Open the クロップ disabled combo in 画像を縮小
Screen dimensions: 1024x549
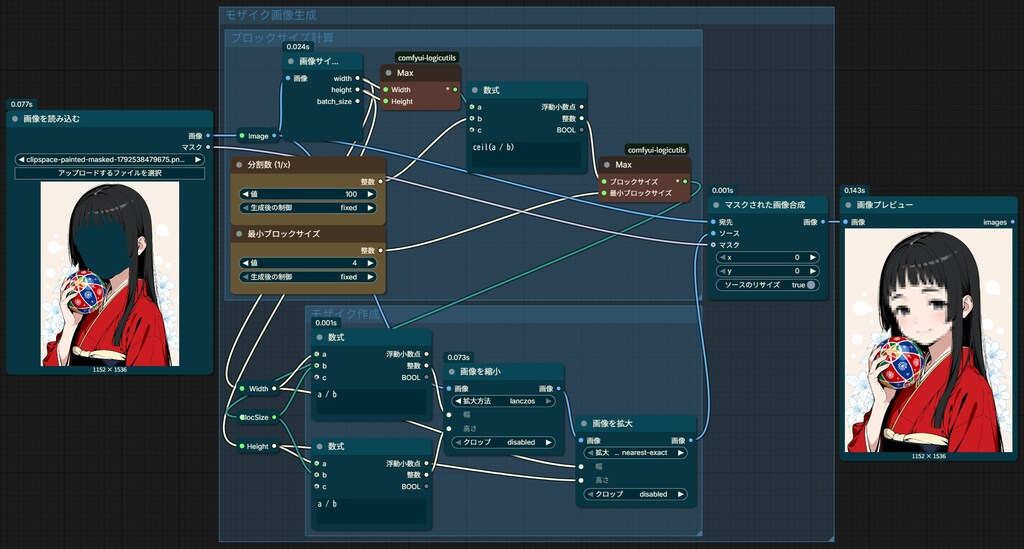point(504,442)
